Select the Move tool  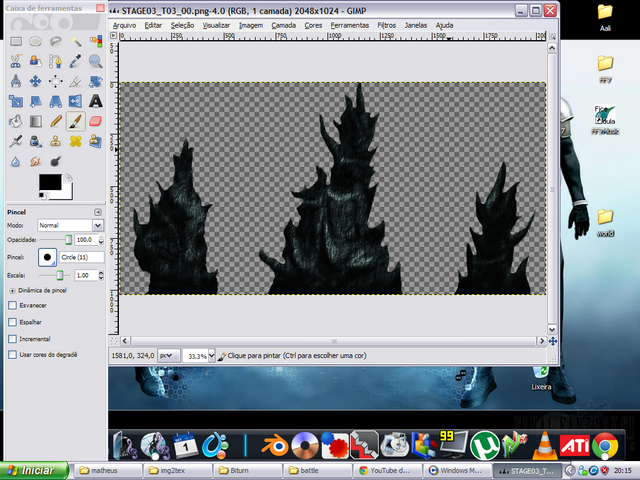coord(36,81)
